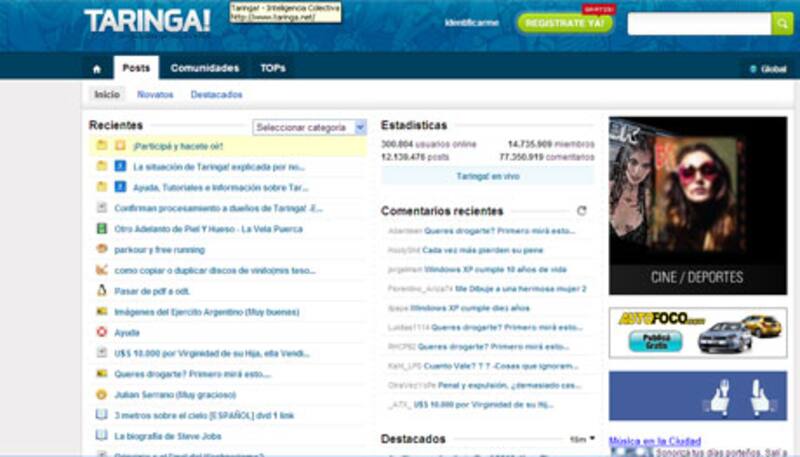Click icon beside 'parkour y free running'
This screenshot has height=457, width=800.
click(x=102, y=249)
